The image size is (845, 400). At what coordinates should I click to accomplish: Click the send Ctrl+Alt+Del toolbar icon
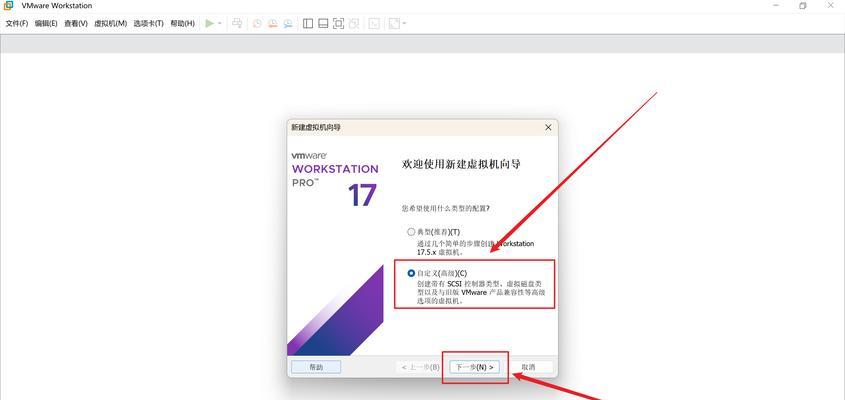tap(237, 23)
